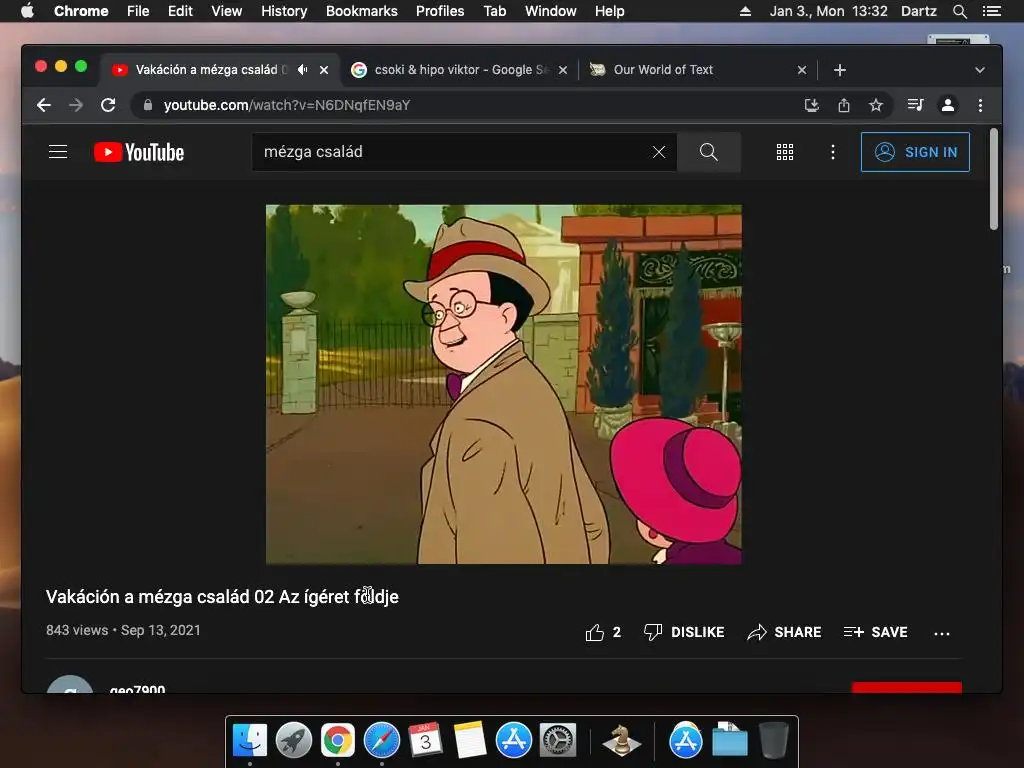The width and height of the screenshot is (1024, 768).
Task: Open Notes from the Dock
Action: (x=470, y=741)
